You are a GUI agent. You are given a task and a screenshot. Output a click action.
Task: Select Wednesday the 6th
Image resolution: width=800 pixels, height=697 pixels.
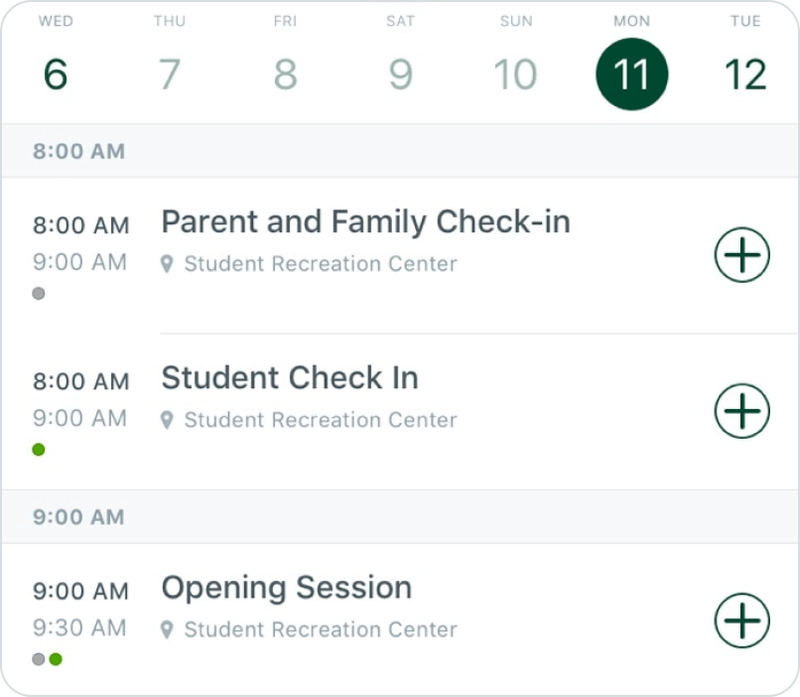click(x=55, y=72)
